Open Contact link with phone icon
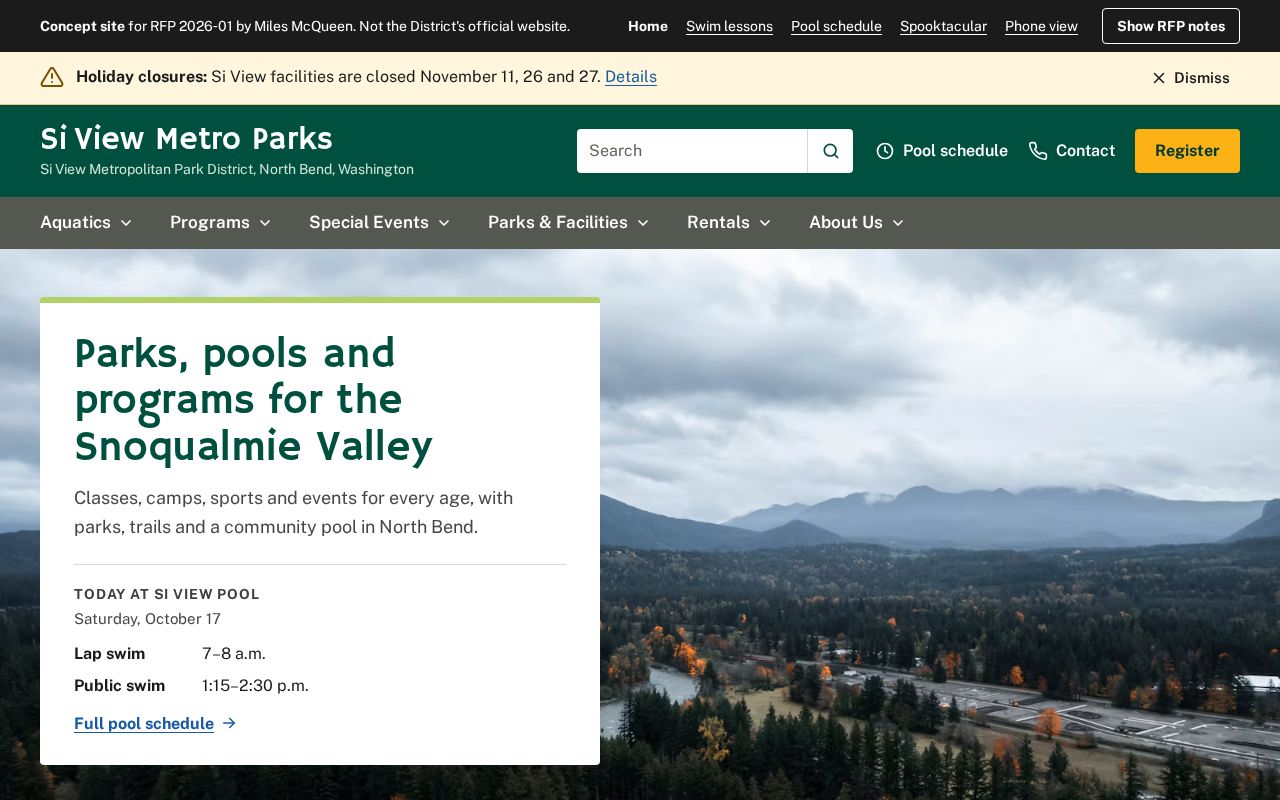The width and height of the screenshot is (1280, 800). 1072,151
